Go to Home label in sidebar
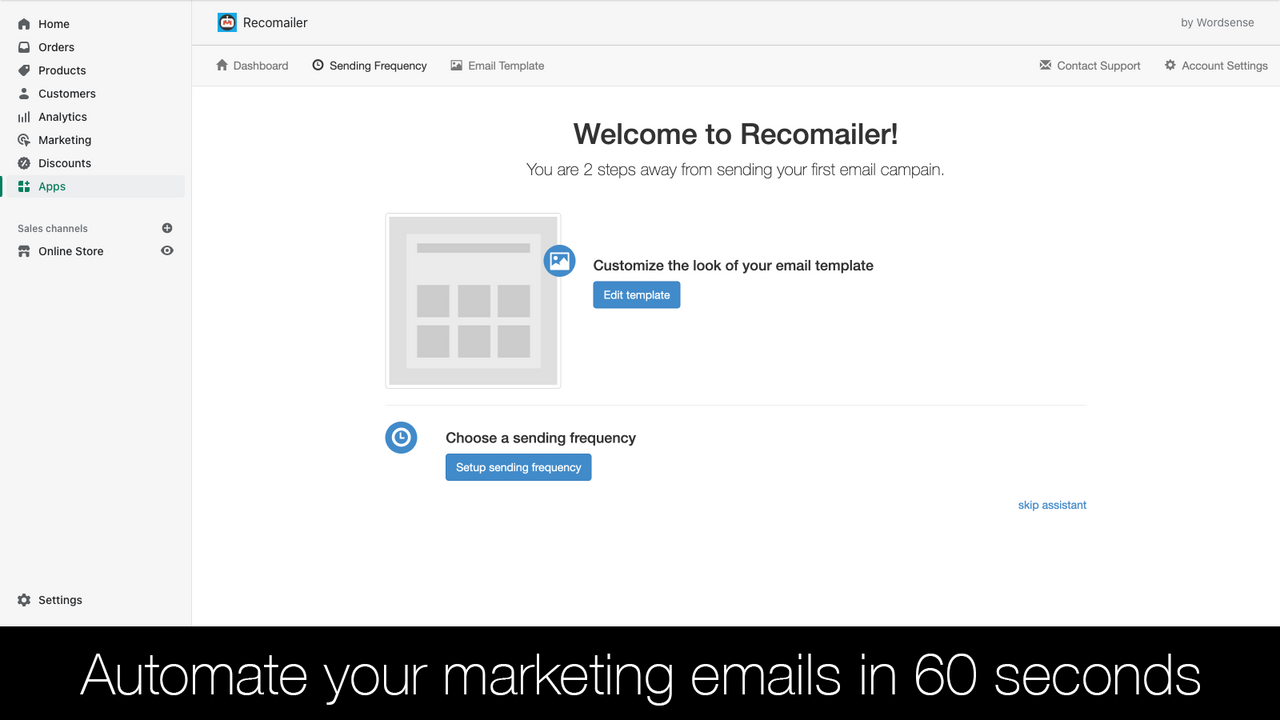Screen dimensions: 1280x720 [54, 24]
